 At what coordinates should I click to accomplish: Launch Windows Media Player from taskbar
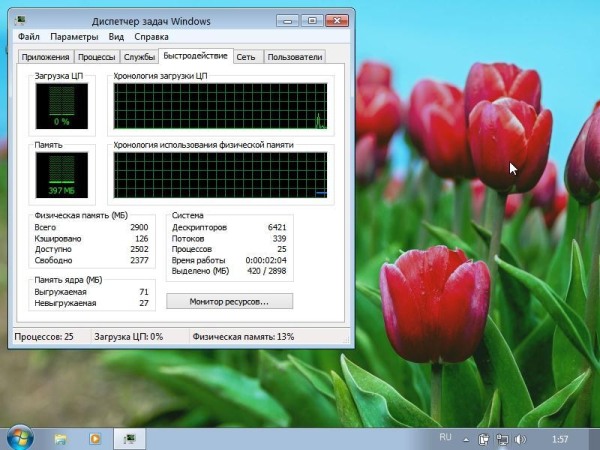[x=95, y=438]
